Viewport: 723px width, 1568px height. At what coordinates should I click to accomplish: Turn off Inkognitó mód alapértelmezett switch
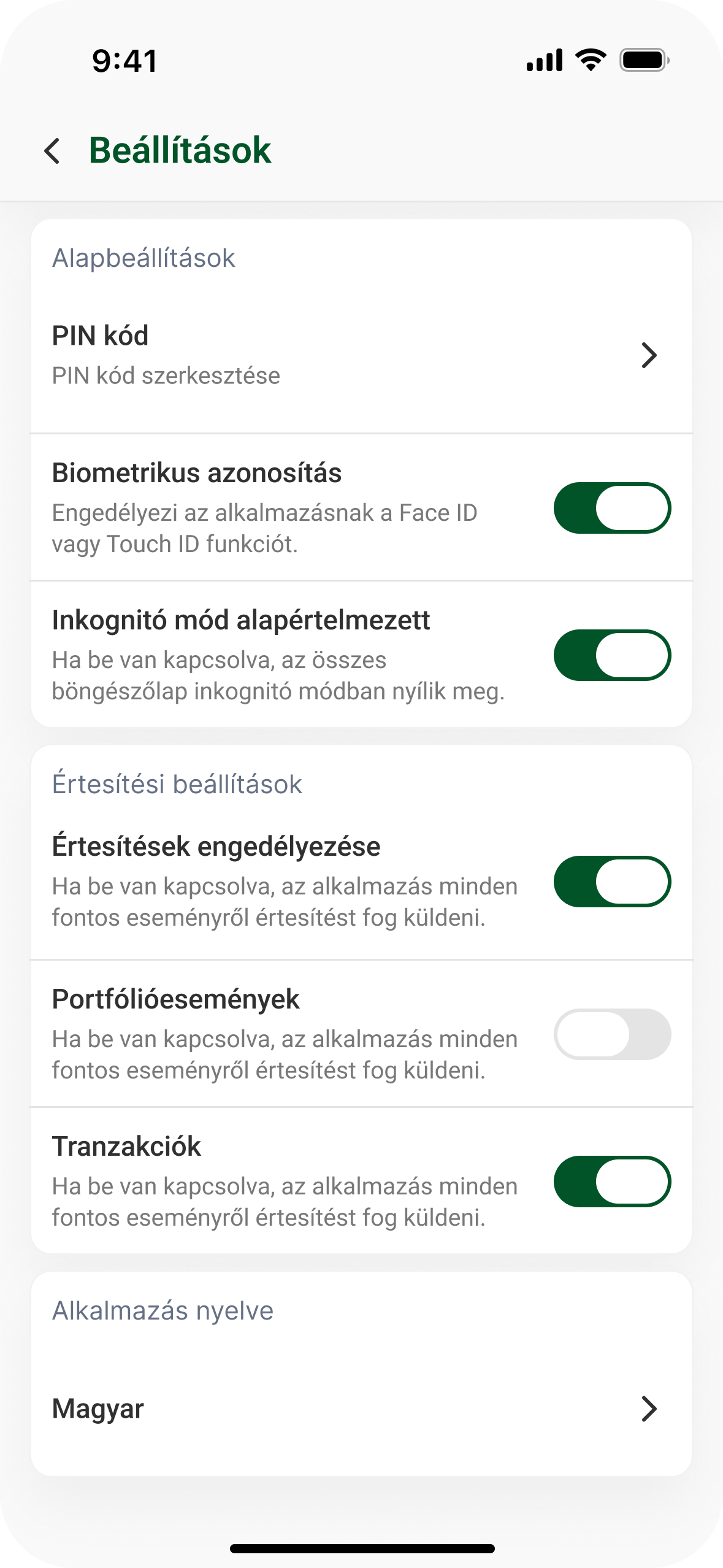(612, 655)
